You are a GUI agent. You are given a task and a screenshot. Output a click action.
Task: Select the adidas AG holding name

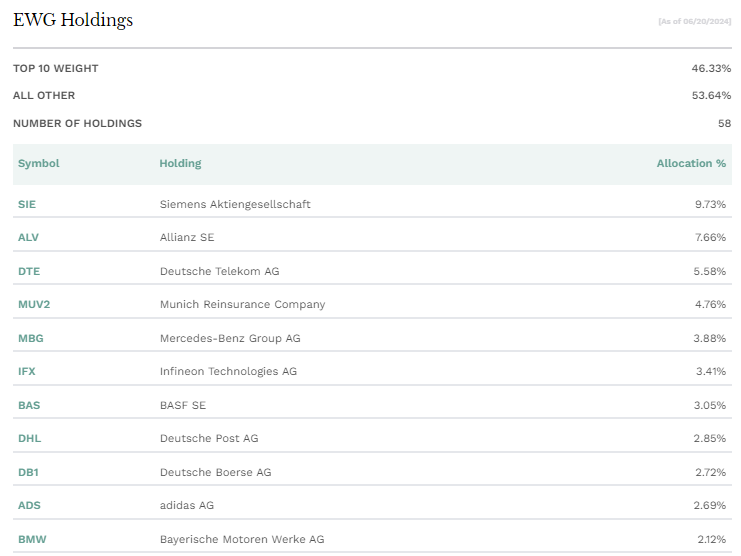tap(187, 505)
